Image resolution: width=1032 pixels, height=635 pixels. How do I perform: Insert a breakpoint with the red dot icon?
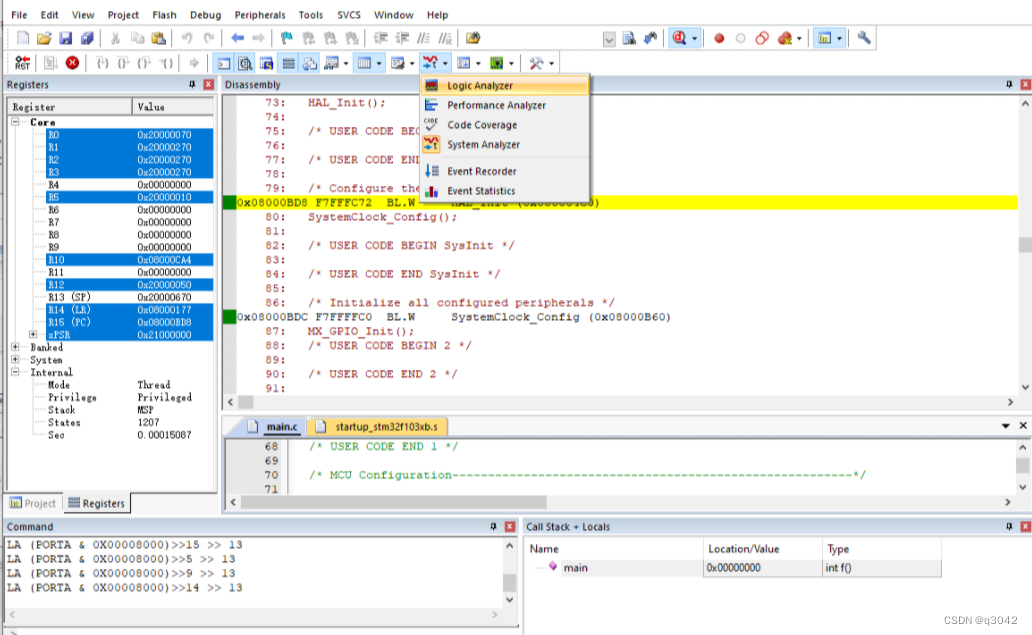(x=719, y=38)
